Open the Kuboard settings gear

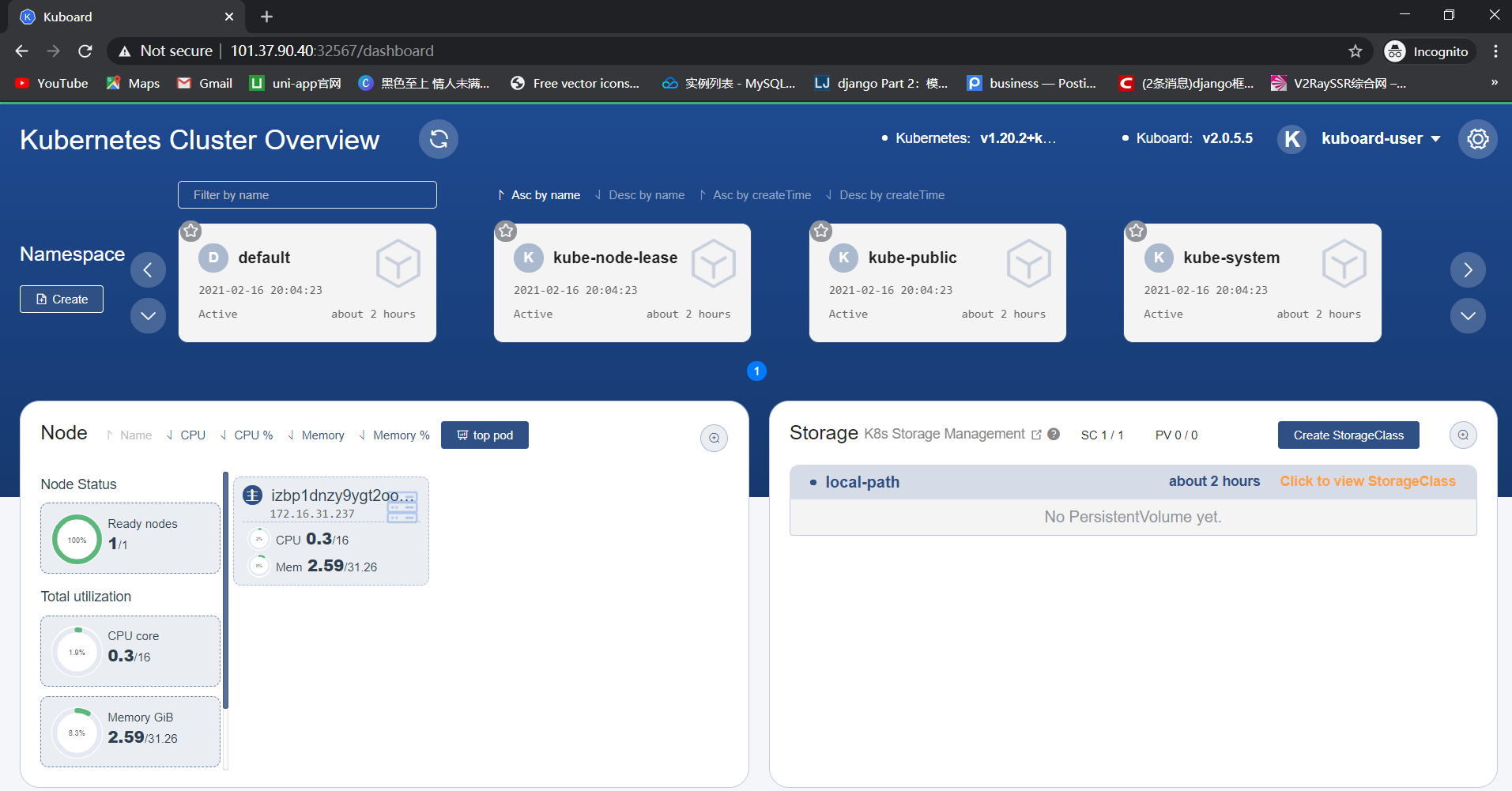(x=1477, y=139)
